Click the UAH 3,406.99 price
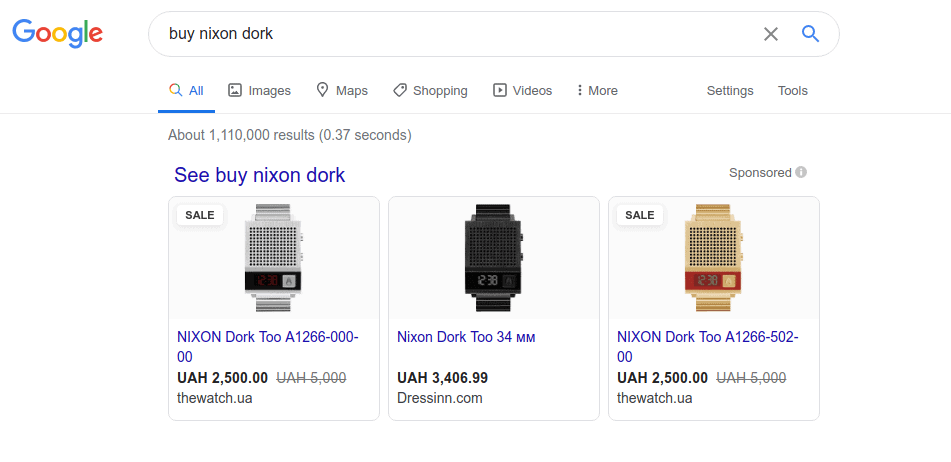Viewport: 951px width, 462px height. 443,378
